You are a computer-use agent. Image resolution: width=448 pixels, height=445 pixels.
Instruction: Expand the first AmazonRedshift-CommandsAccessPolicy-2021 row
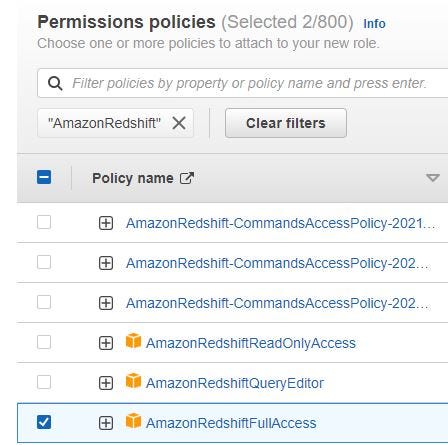coord(106,223)
